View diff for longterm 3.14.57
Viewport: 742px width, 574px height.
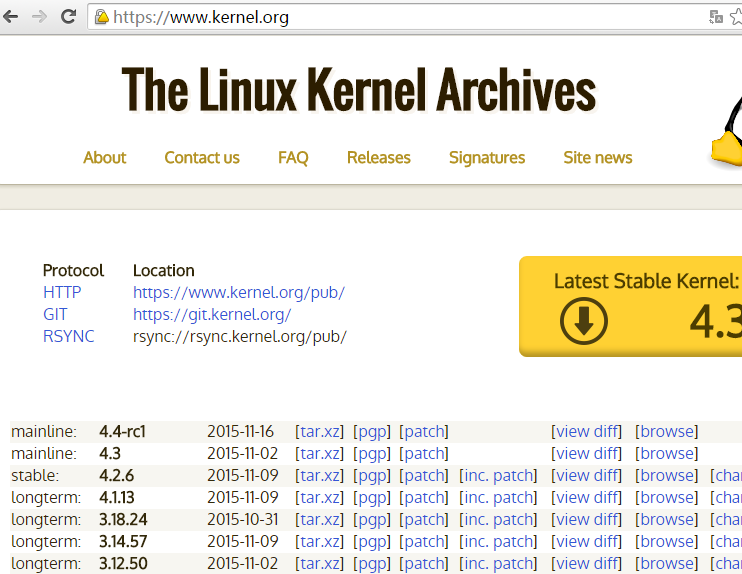coord(586,541)
